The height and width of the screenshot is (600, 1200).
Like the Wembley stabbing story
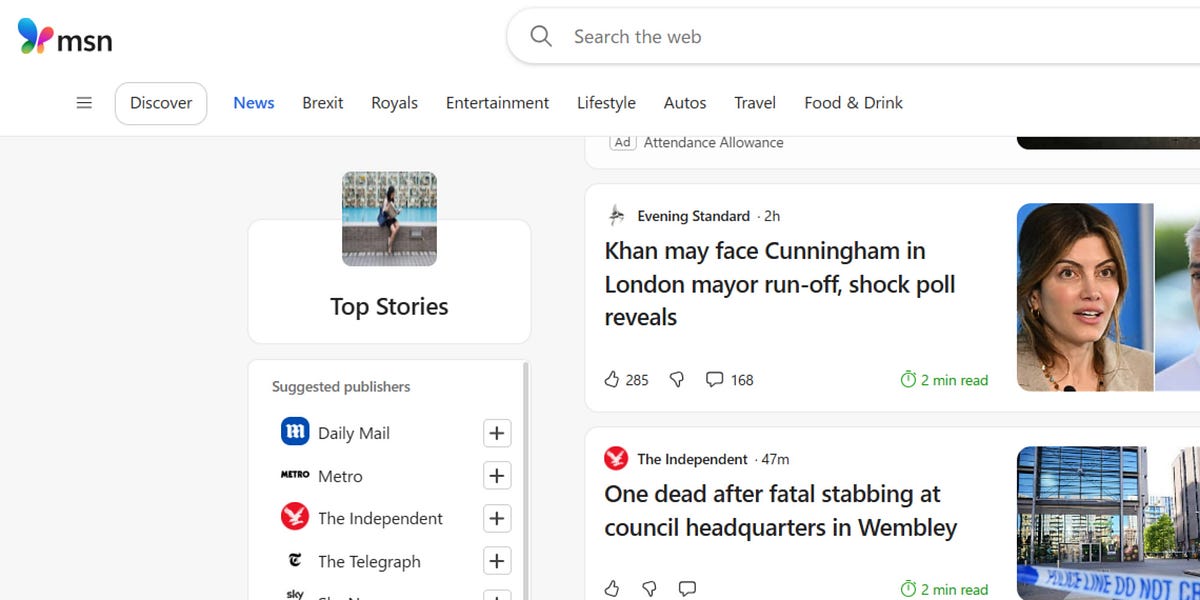612,588
